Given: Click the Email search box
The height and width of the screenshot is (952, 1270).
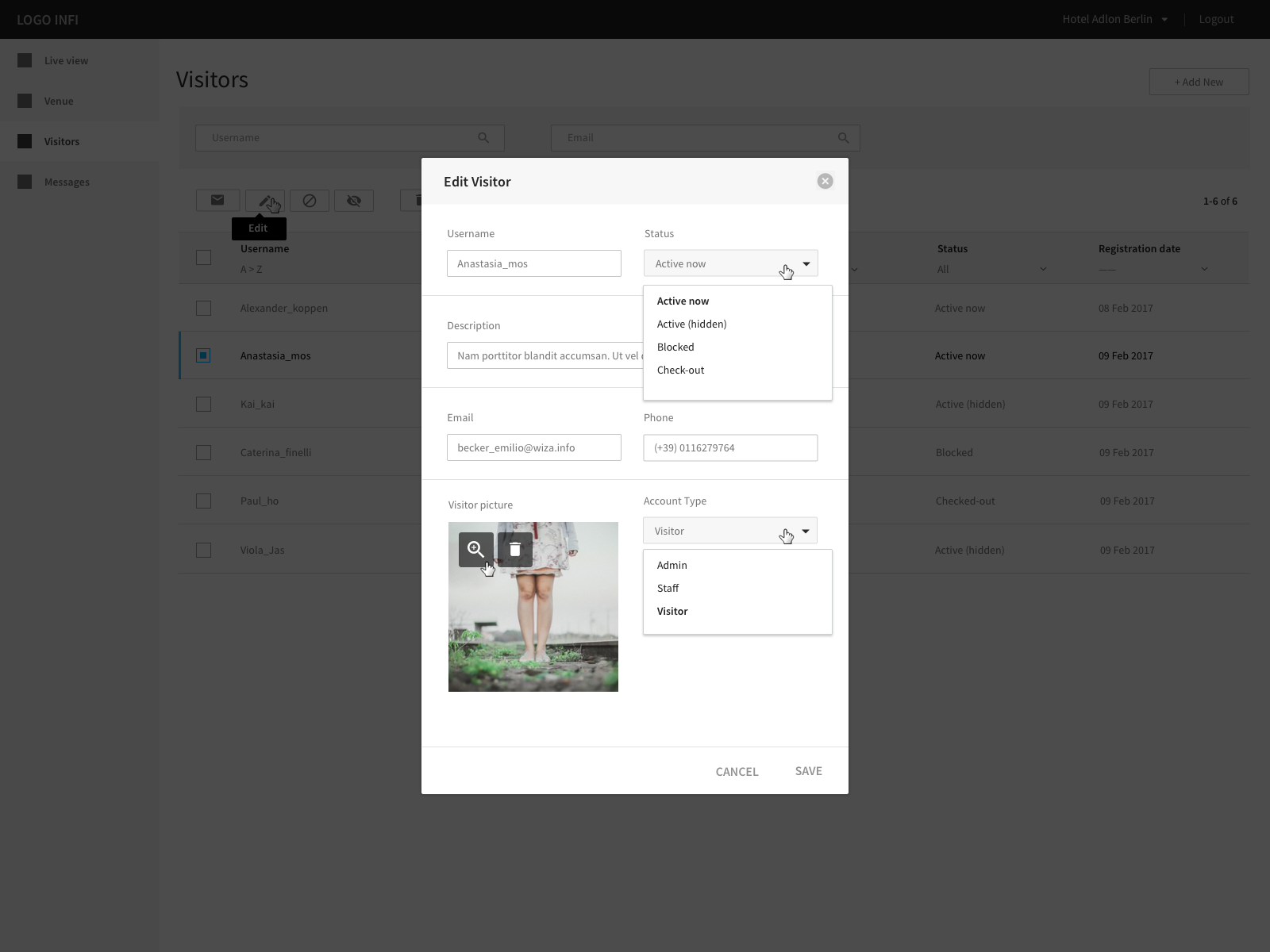Looking at the screenshot, I should pyautogui.click(x=706, y=137).
